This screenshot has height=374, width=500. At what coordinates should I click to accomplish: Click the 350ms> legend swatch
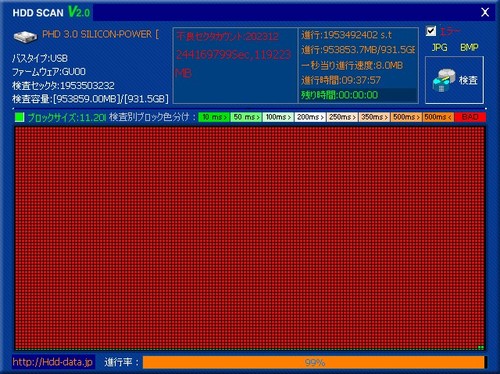click(x=374, y=117)
